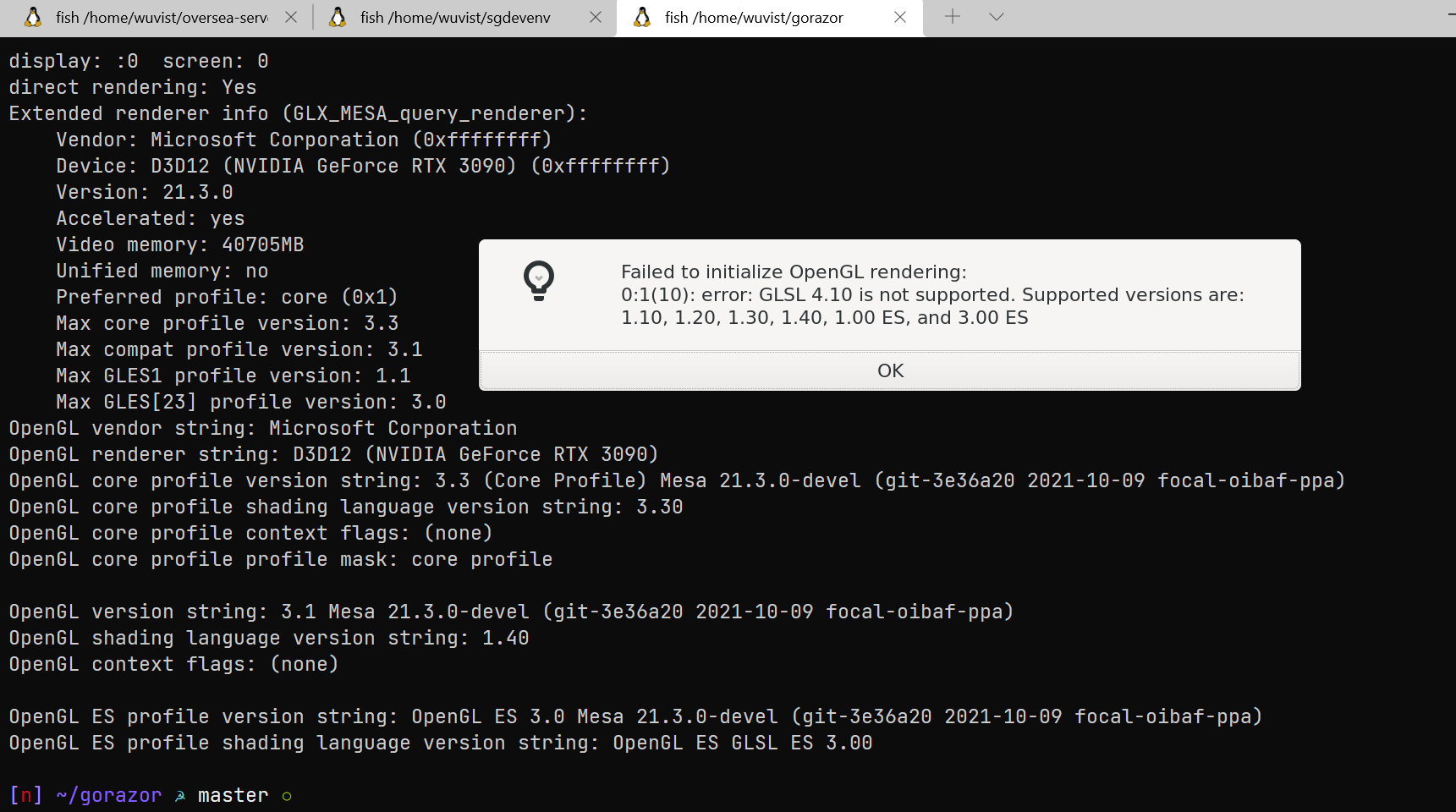
Task: Close the oversea-serv tab
Action: pos(291,17)
